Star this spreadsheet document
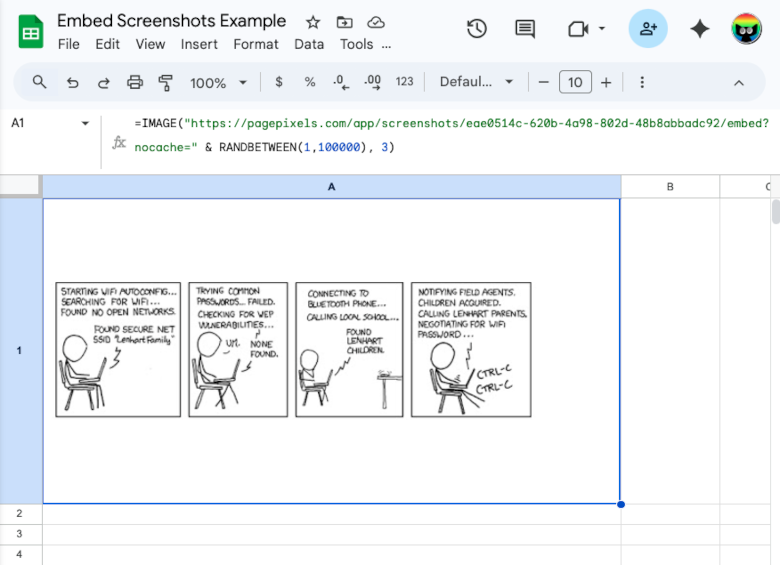This screenshot has height=565, width=780. coord(313,22)
